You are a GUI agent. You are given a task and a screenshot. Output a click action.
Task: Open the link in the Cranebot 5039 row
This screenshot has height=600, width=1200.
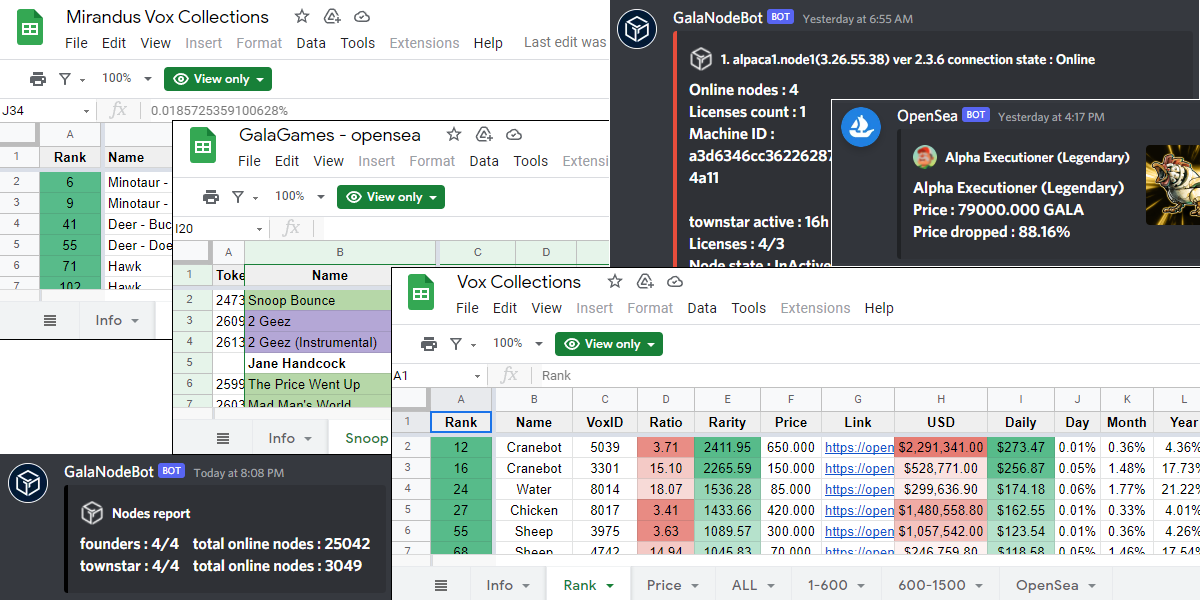pyautogui.click(x=859, y=447)
